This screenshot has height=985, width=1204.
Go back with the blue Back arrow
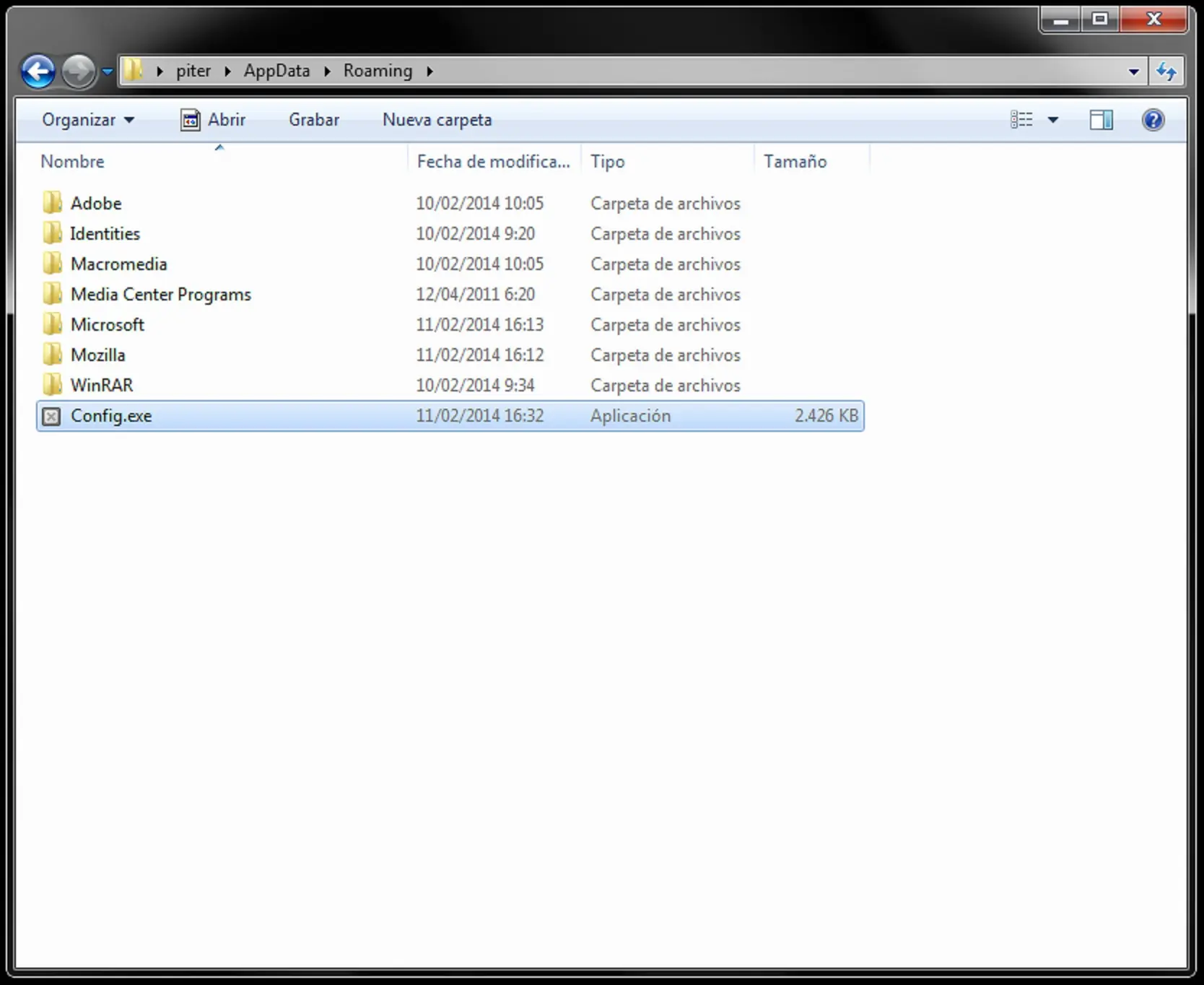(x=38, y=71)
